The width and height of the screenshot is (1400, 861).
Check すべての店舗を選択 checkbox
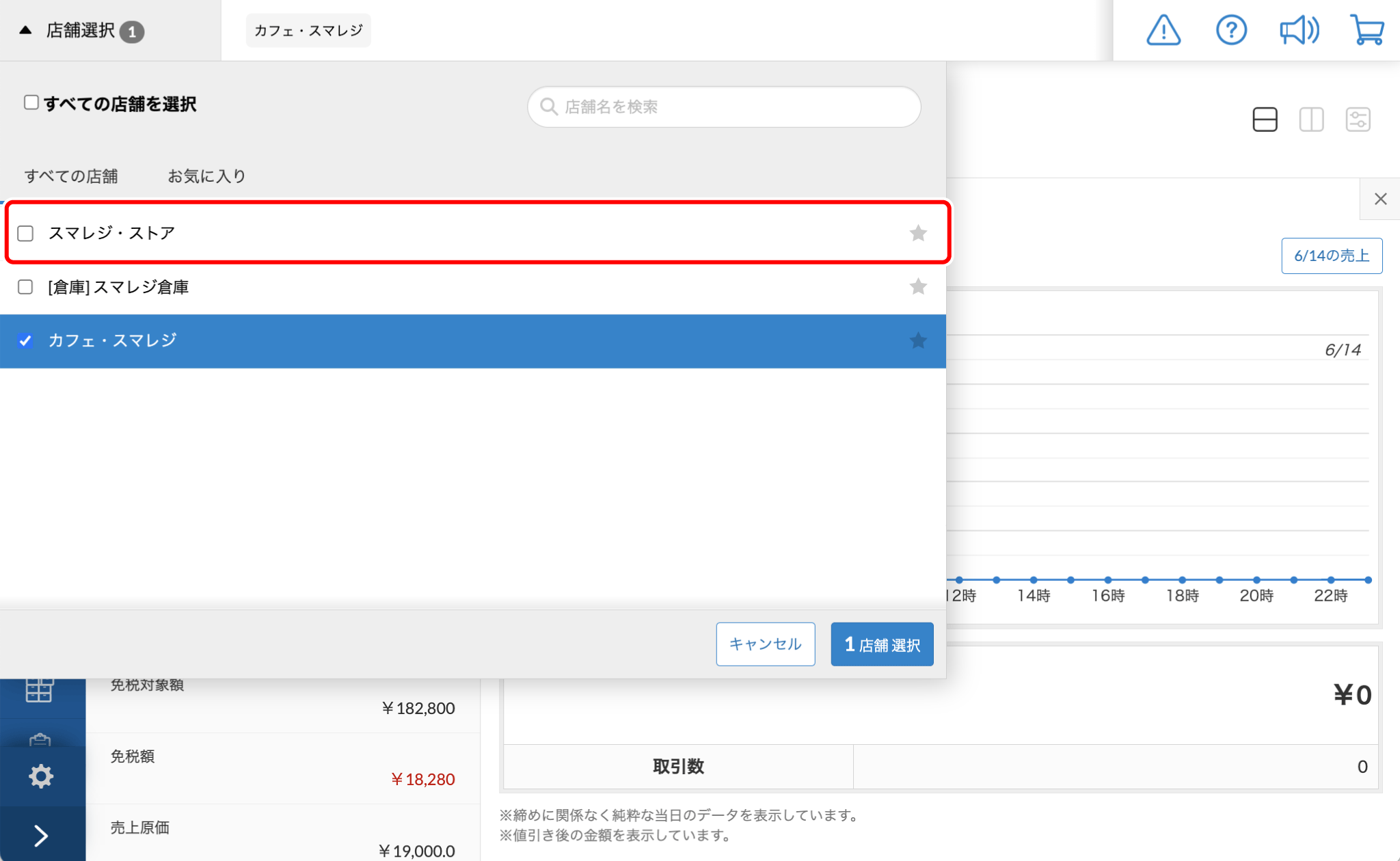[x=31, y=102]
